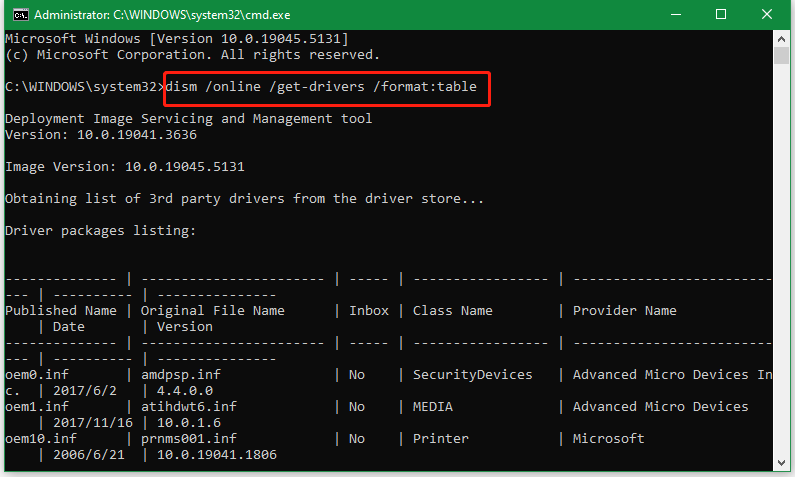This screenshot has height=477, width=795.
Task: Click the 'SecurityDevices' class name
Action: [472, 374]
